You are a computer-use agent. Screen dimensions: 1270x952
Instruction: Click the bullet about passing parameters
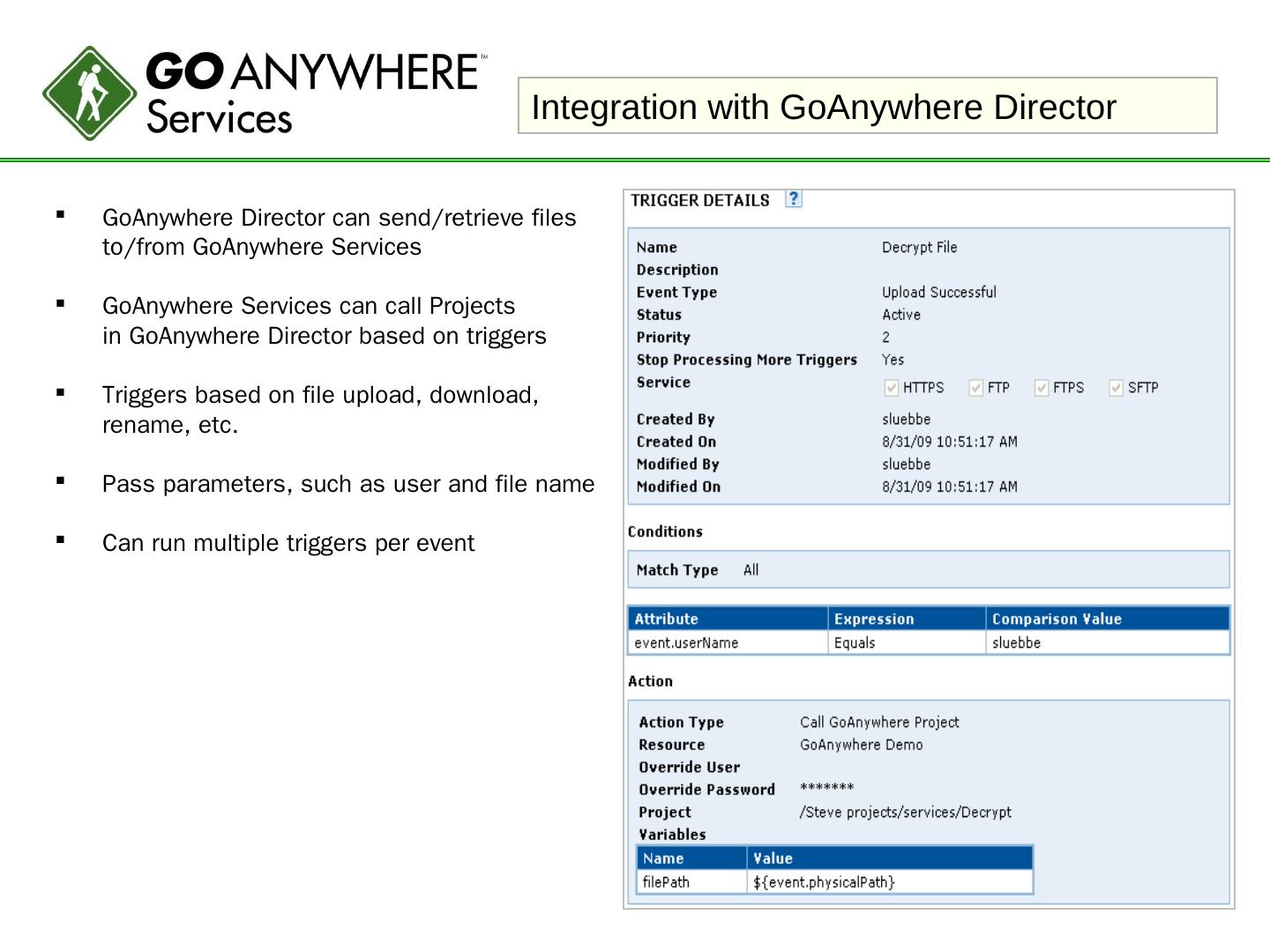click(348, 484)
